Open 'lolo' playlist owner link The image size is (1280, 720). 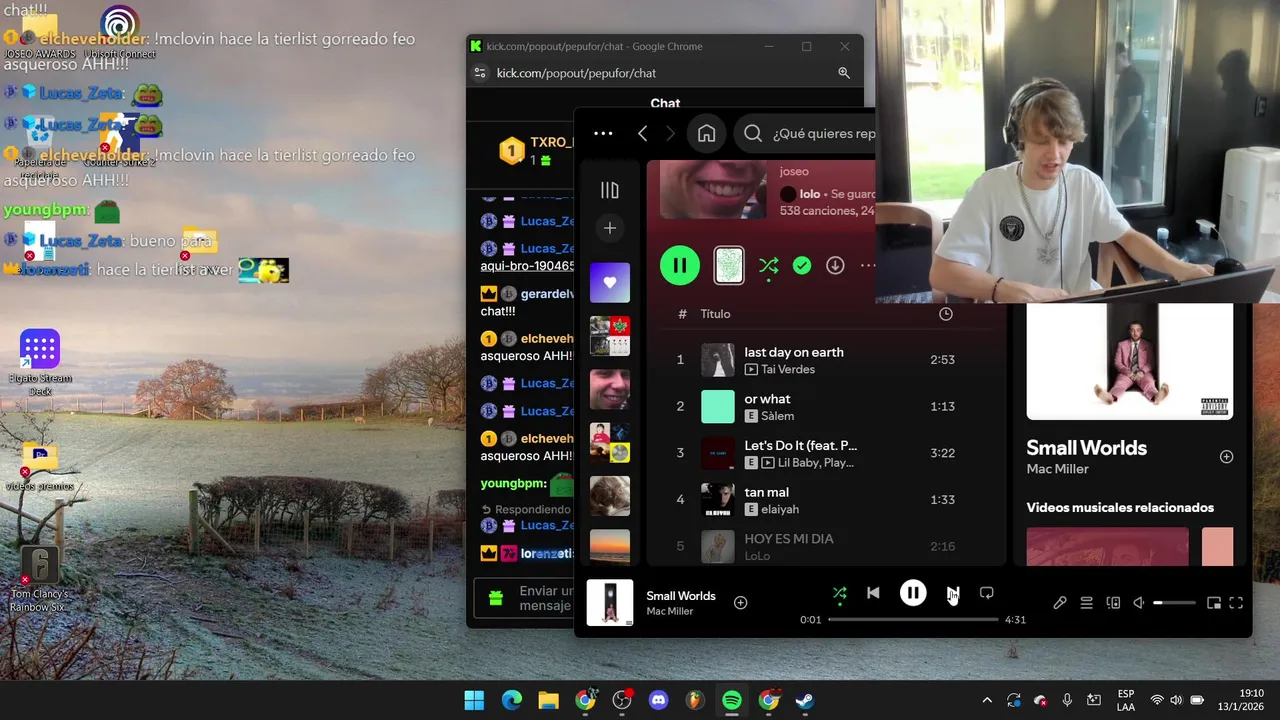(x=810, y=194)
